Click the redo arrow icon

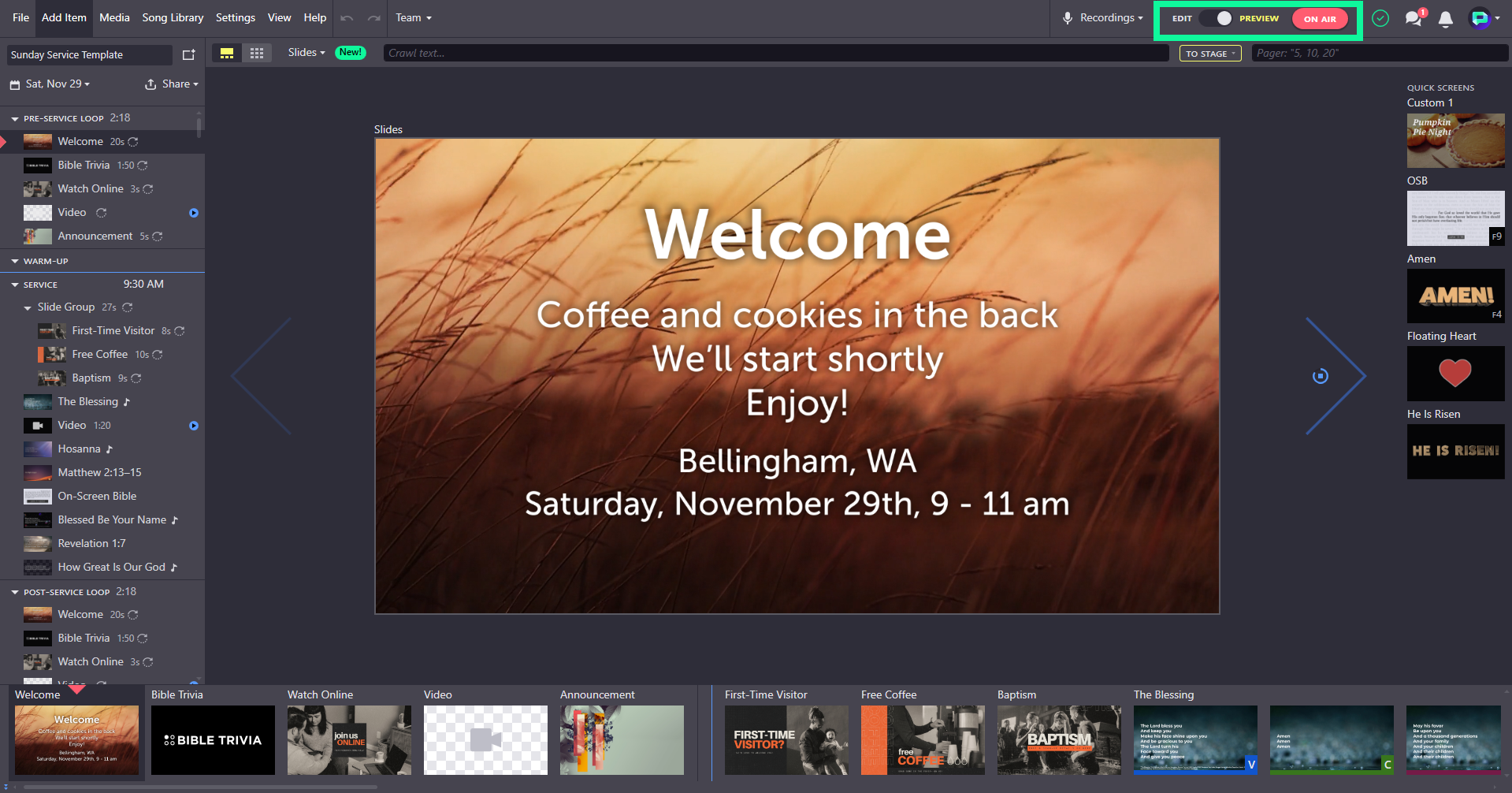coord(374,18)
